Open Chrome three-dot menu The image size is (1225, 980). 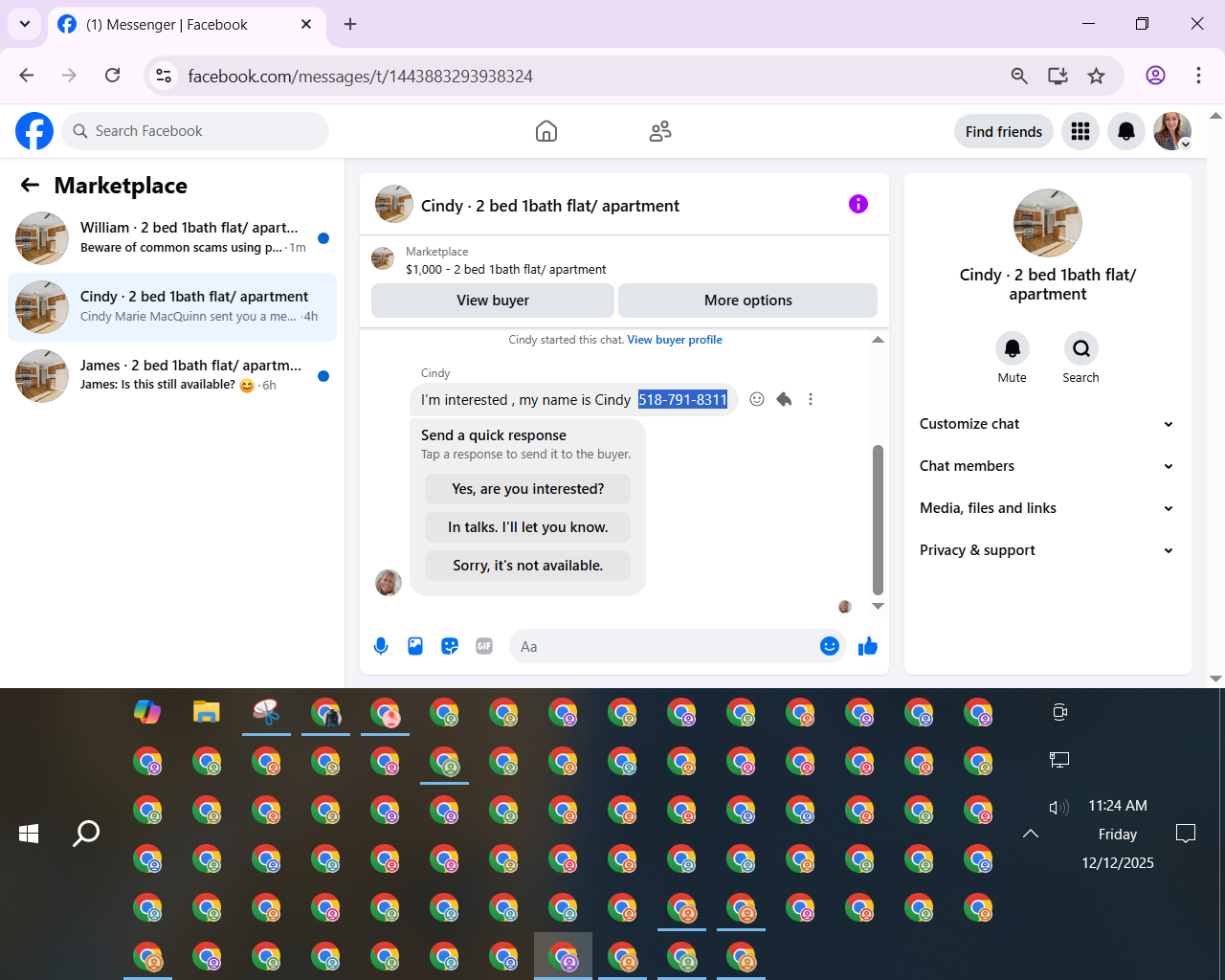(1198, 76)
